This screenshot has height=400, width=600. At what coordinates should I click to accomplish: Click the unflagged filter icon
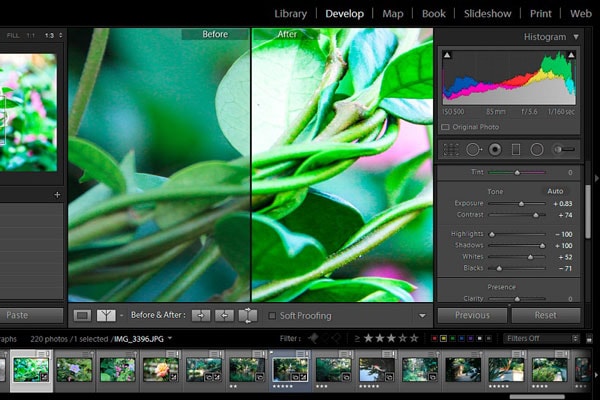click(x=325, y=338)
